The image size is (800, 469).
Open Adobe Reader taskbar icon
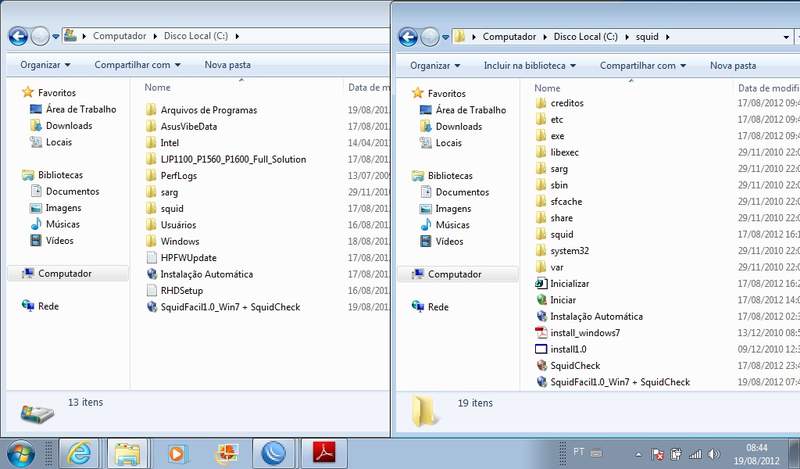click(x=324, y=453)
